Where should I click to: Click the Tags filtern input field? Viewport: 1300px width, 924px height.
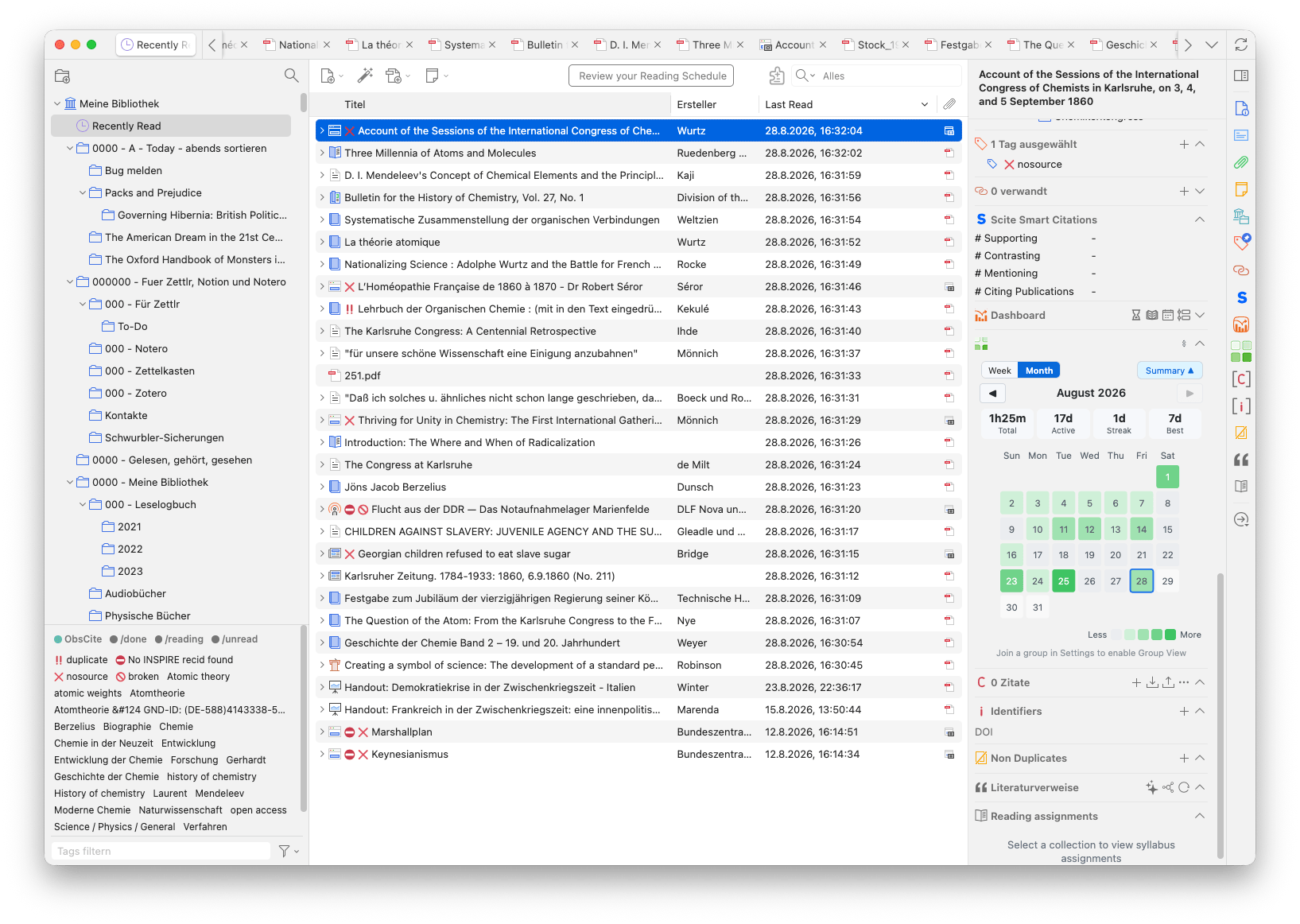tap(162, 851)
